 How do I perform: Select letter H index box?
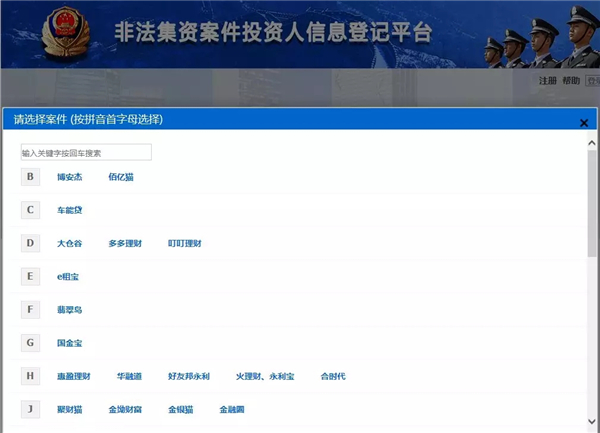30,376
